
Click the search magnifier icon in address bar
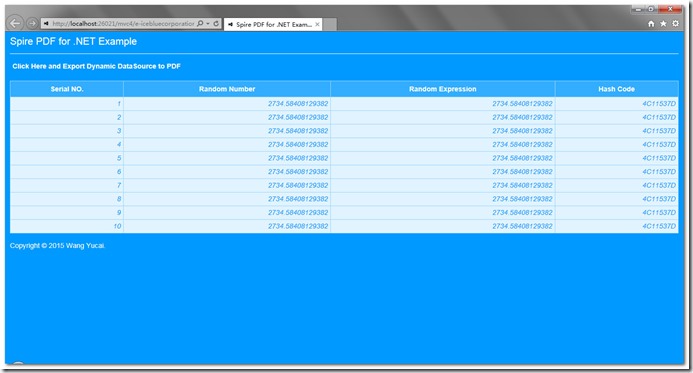click(200, 23)
